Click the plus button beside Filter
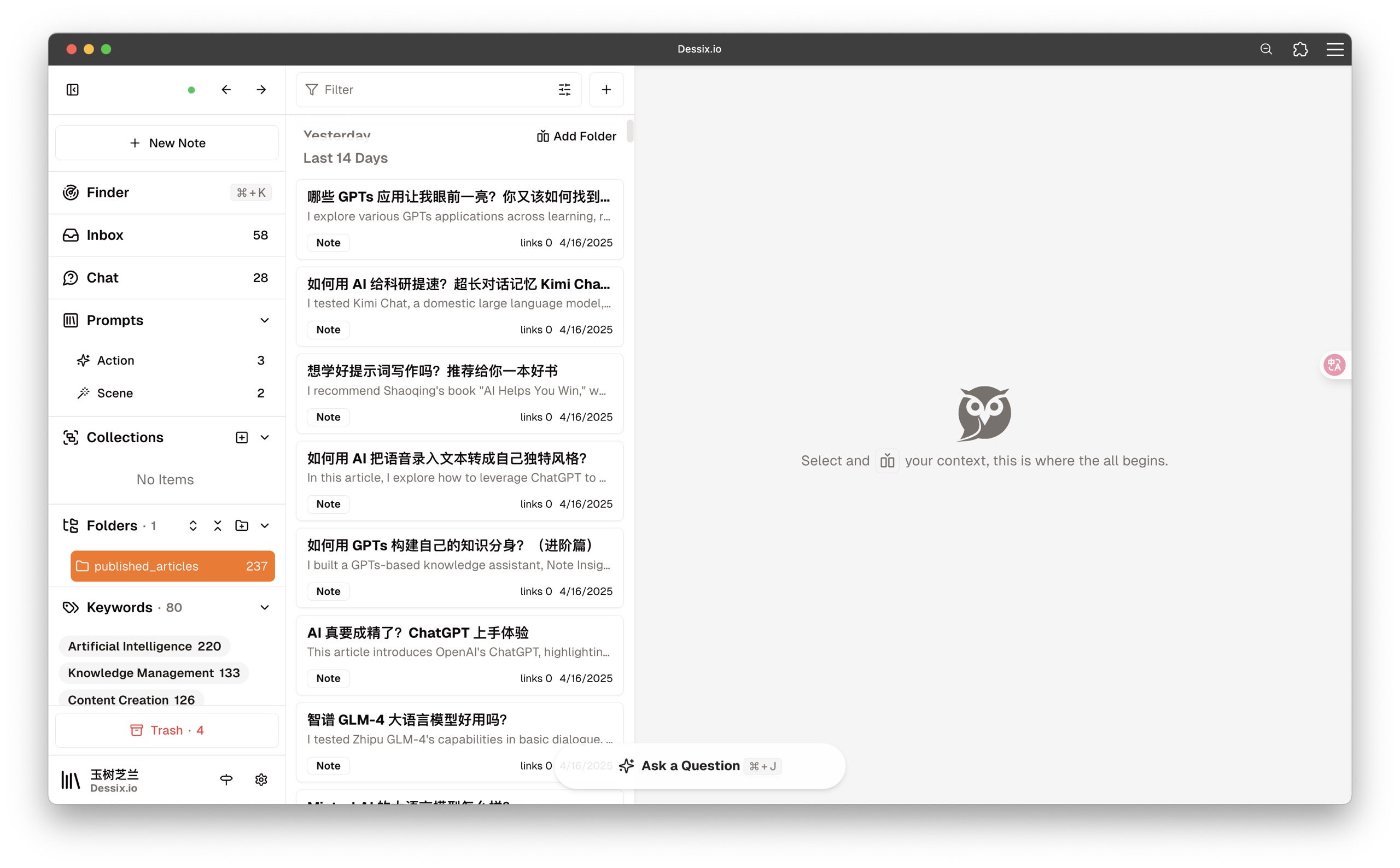Image resolution: width=1400 pixels, height=868 pixels. (x=606, y=90)
